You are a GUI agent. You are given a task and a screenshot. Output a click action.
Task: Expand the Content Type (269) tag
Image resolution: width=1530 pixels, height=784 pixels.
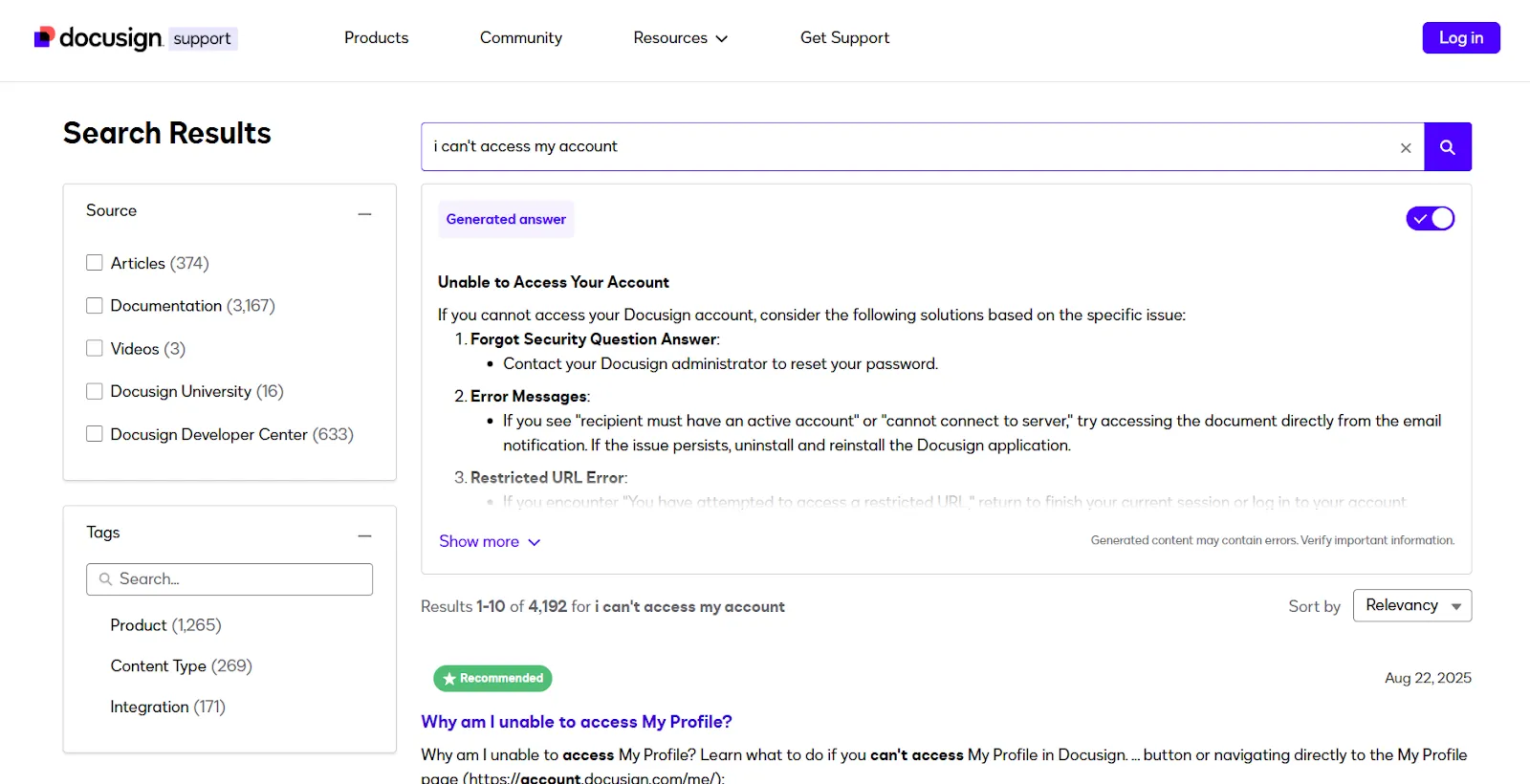[181, 665]
